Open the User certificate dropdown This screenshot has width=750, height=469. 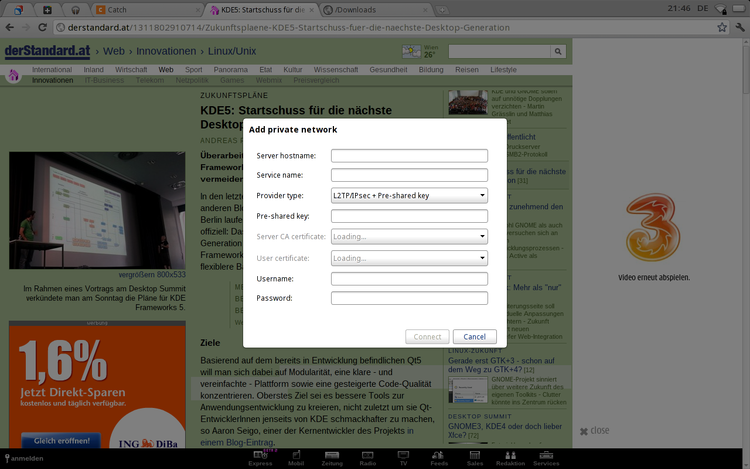click(x=409, y=257)
